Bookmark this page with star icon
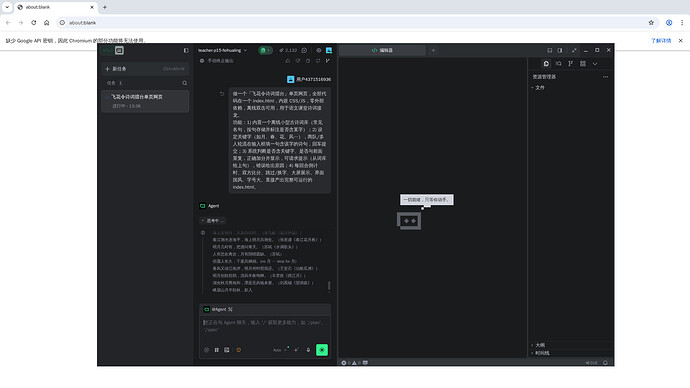This screenshot has height=388, width=690. tap(651, 22)
